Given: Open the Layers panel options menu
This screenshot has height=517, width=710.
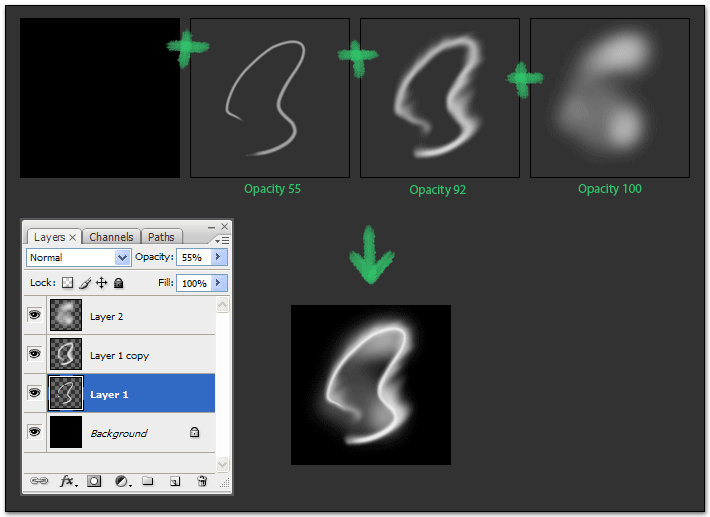Looking at the screenshot, I should (x=222, y=240).
